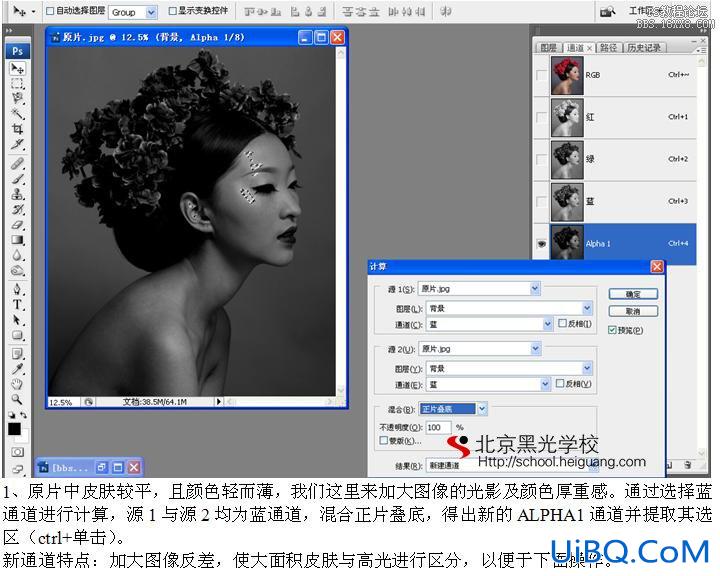Open source 2 图层(Y) dropdown

[x=587, y=368]
